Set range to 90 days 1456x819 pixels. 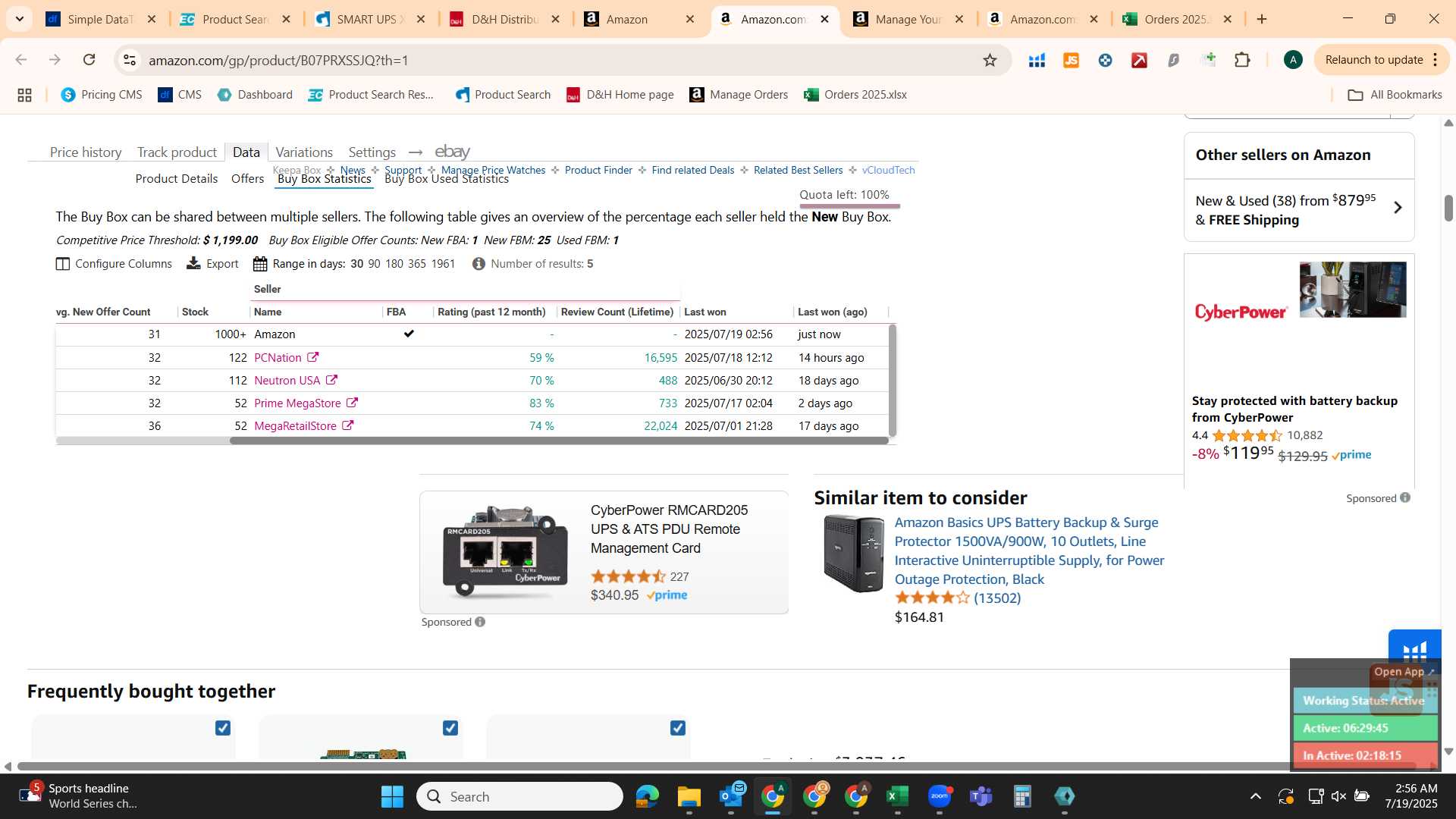point(374,264)
